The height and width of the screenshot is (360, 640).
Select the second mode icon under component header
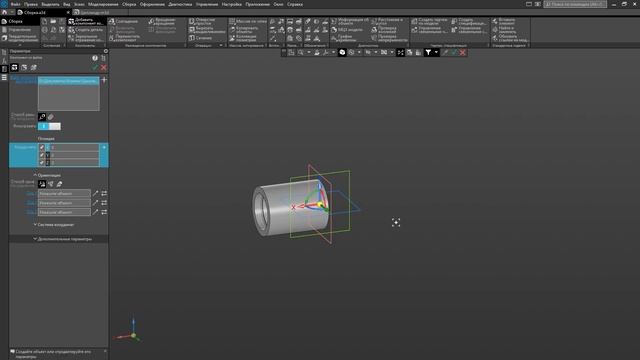(x=24, y=67)
